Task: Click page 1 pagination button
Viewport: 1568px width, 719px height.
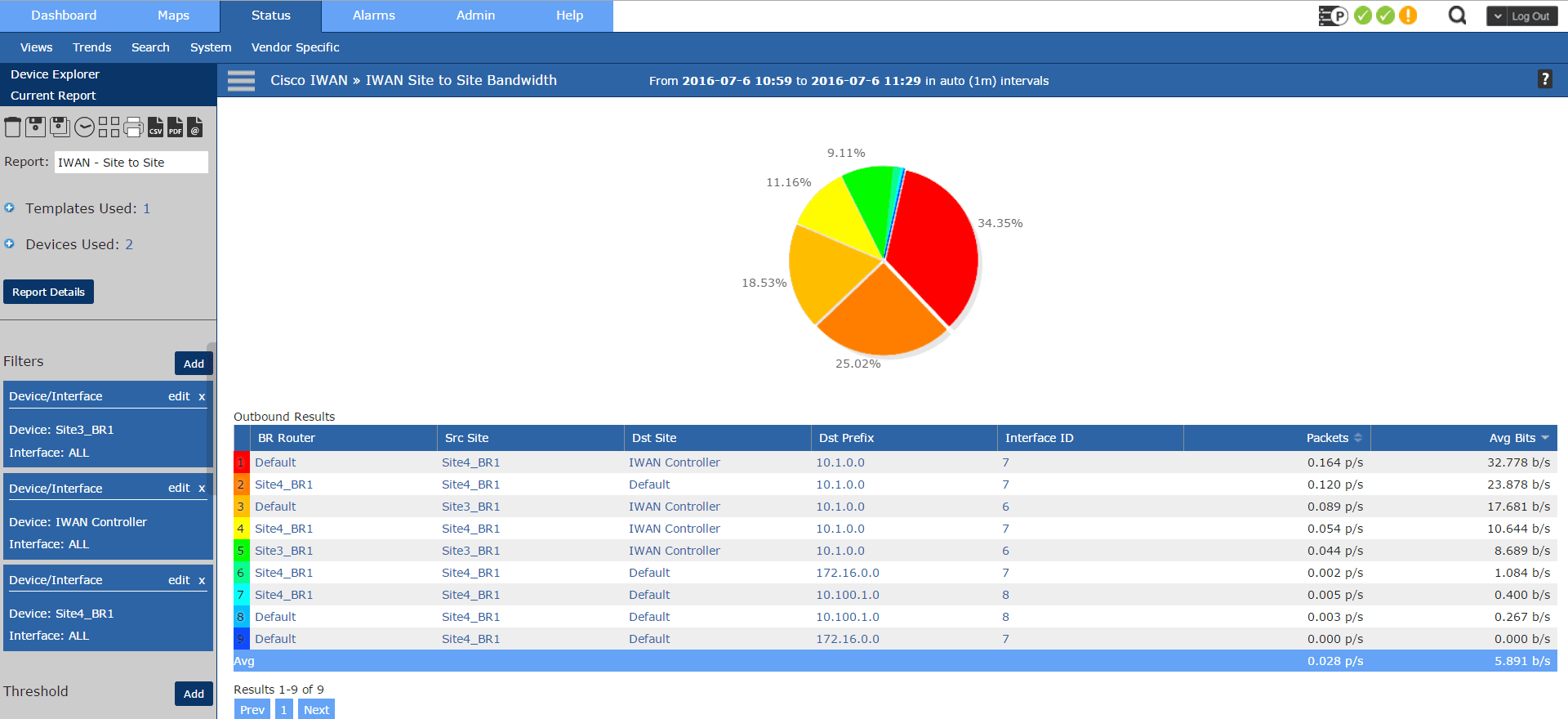Action: coord(283,709)
